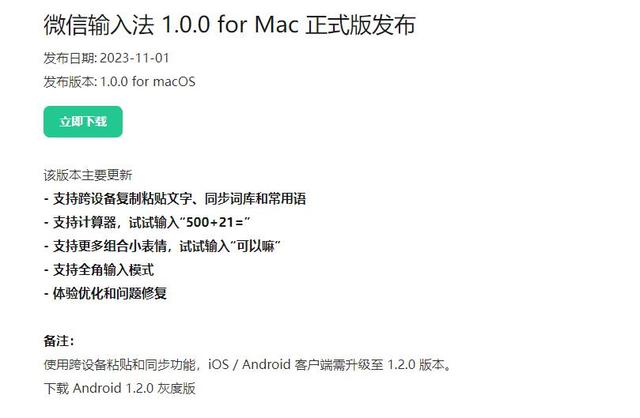Select the 2023-11-01 release date text
The height and width of the screenshot is (418, 640).
134,58
